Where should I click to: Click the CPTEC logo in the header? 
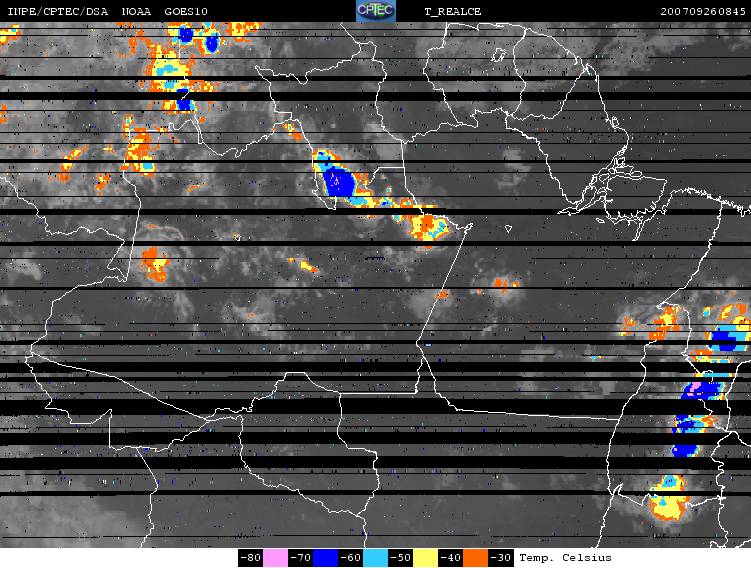click(376, 11)
